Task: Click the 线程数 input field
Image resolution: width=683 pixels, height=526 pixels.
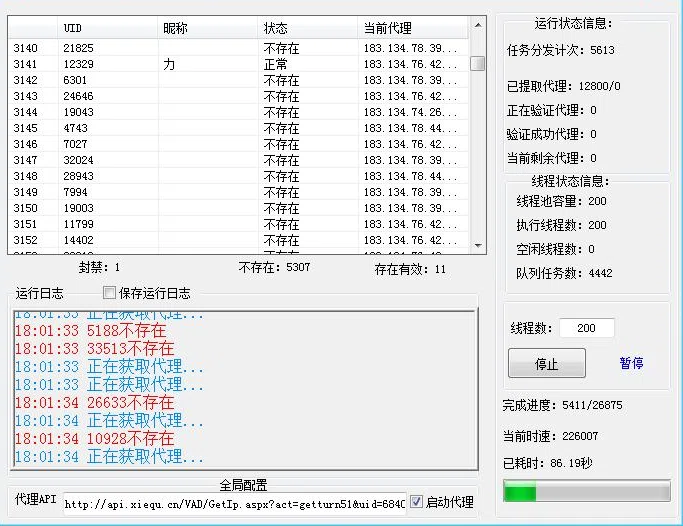Action: click(586, 328)
